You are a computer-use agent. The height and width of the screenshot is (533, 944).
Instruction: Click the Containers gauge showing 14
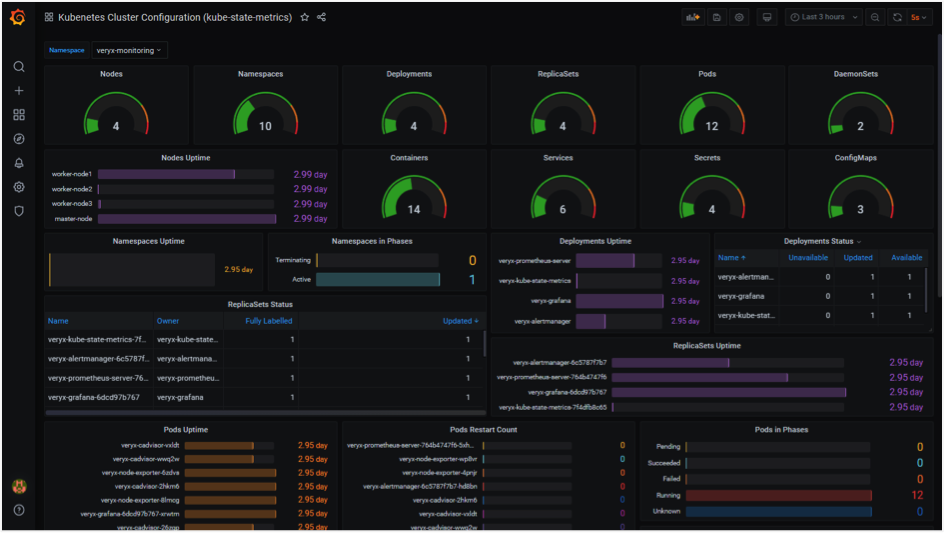tap(414, 197)
